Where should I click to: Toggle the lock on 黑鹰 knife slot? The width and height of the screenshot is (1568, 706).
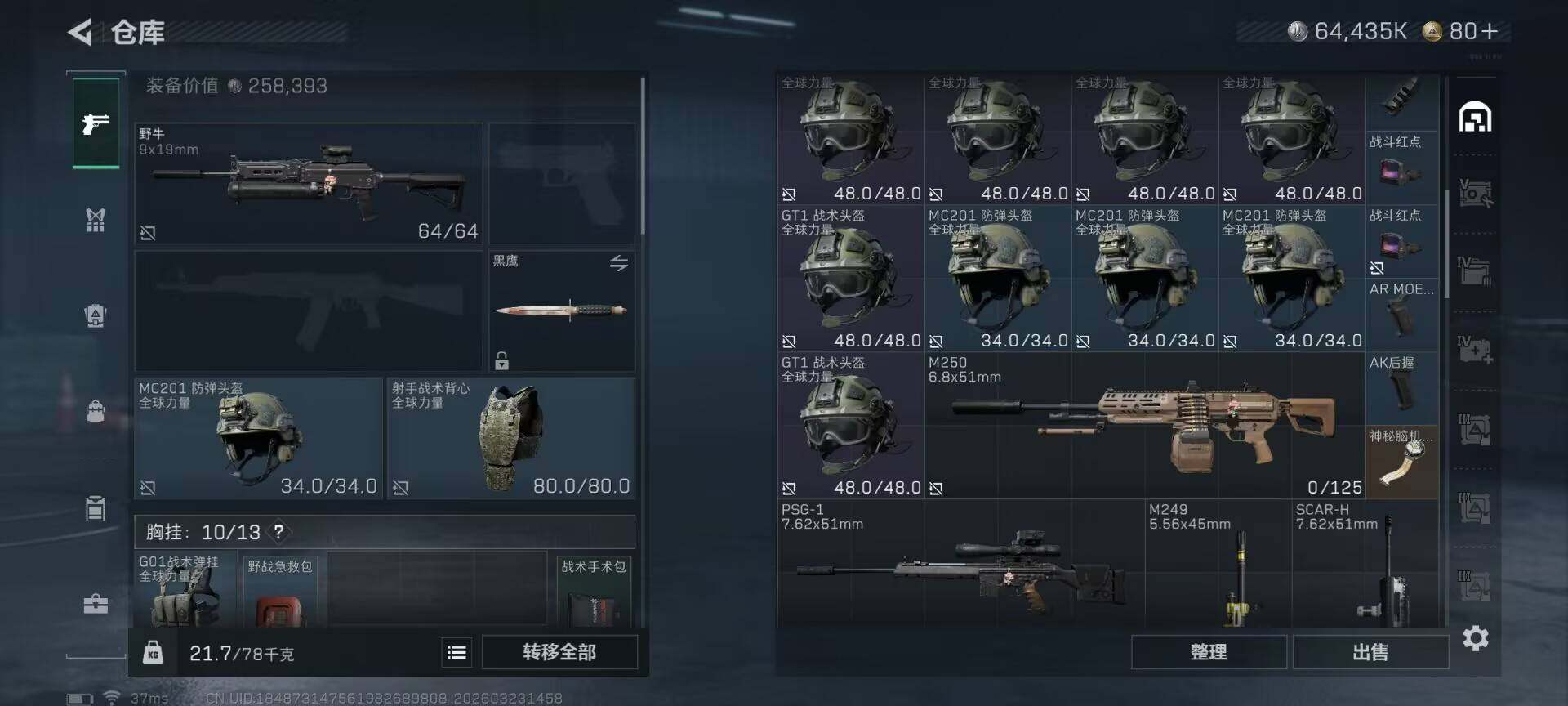[x=501, y=360]
